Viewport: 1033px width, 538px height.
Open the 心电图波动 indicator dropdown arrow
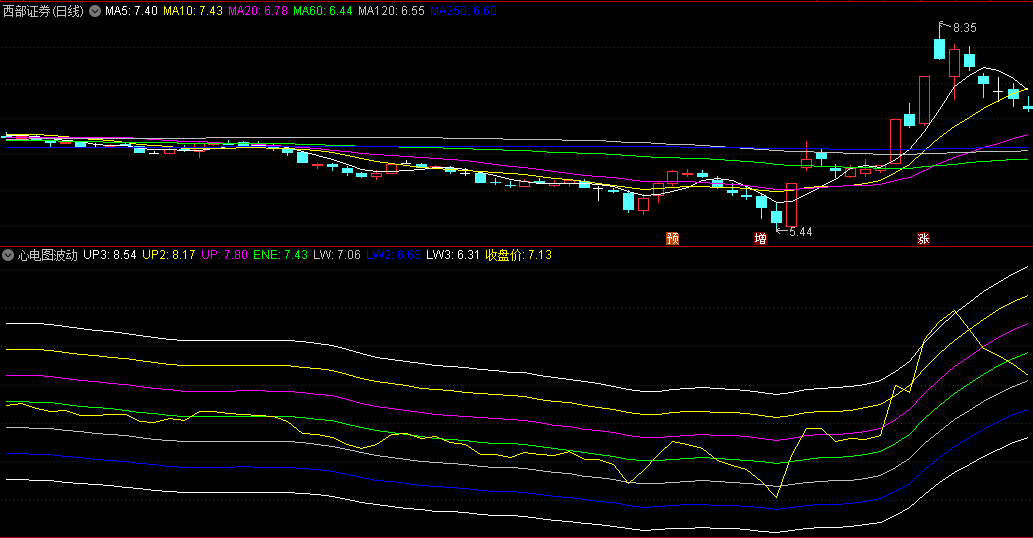8,255
